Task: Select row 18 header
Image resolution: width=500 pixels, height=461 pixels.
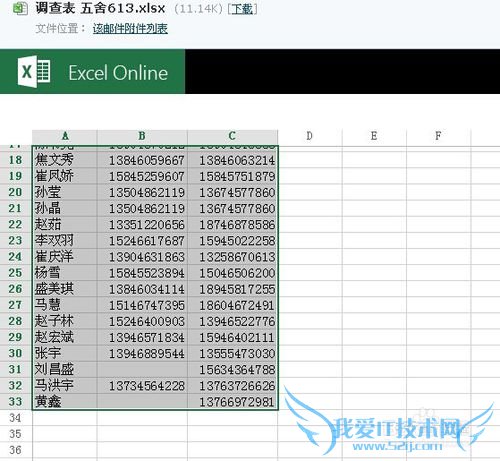Action: click(x=16, y=160)
